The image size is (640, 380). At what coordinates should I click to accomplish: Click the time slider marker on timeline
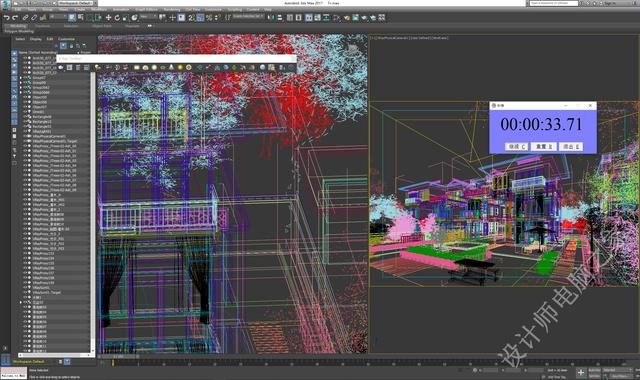tap(113, 362)
